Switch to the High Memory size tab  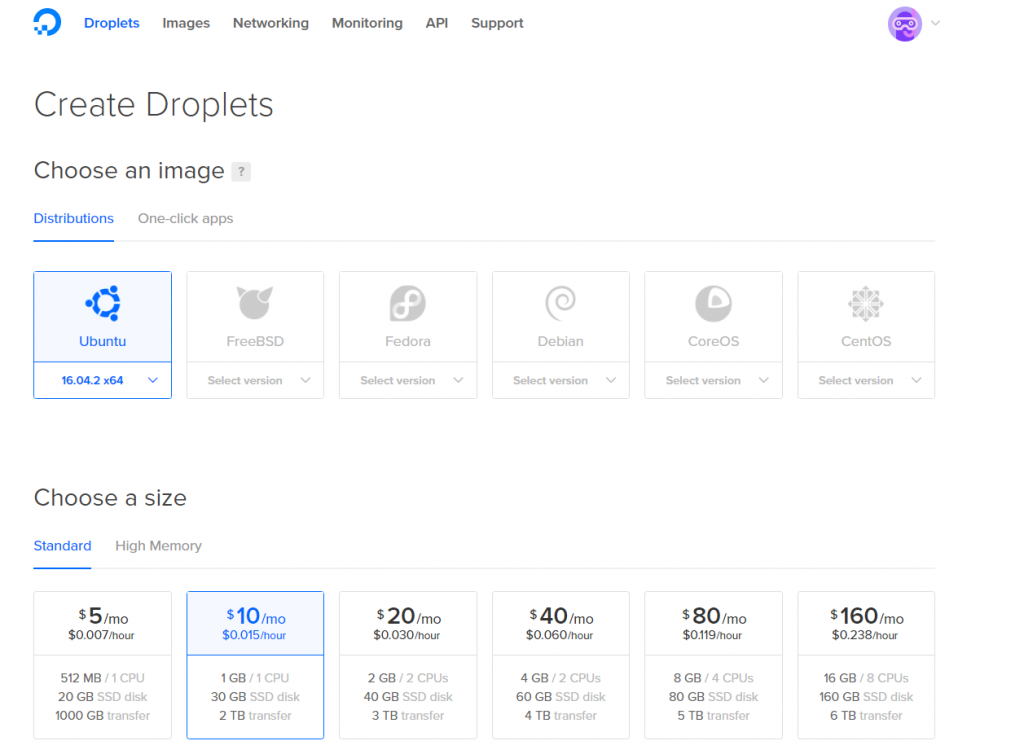coord(159,546)
